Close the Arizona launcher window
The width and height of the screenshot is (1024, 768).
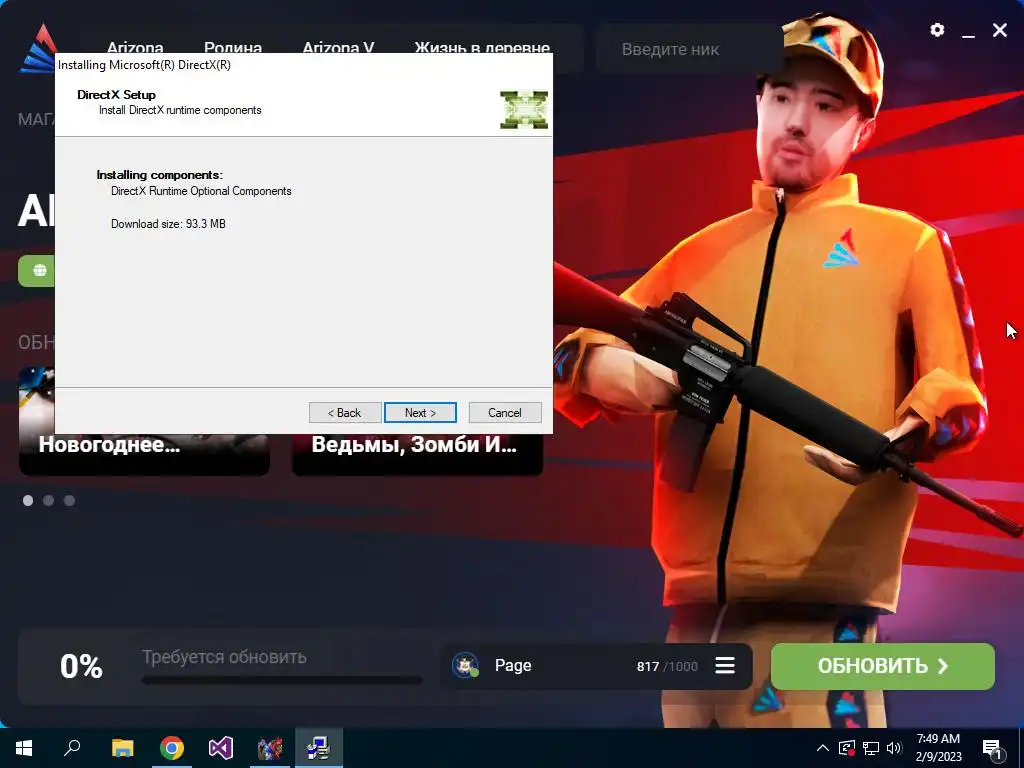pyautogui.click(x=1000, y=30)
